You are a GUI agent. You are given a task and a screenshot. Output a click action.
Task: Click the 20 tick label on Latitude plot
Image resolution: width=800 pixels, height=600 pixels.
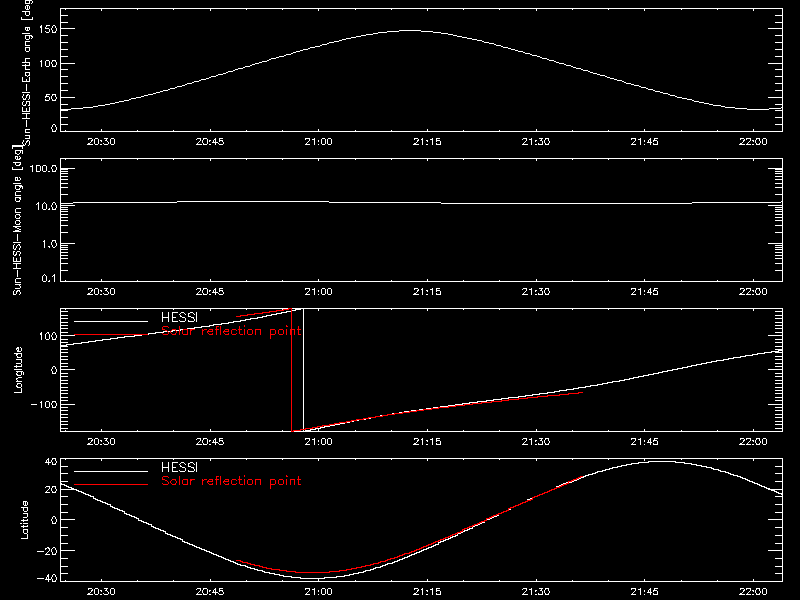(51, 489)
